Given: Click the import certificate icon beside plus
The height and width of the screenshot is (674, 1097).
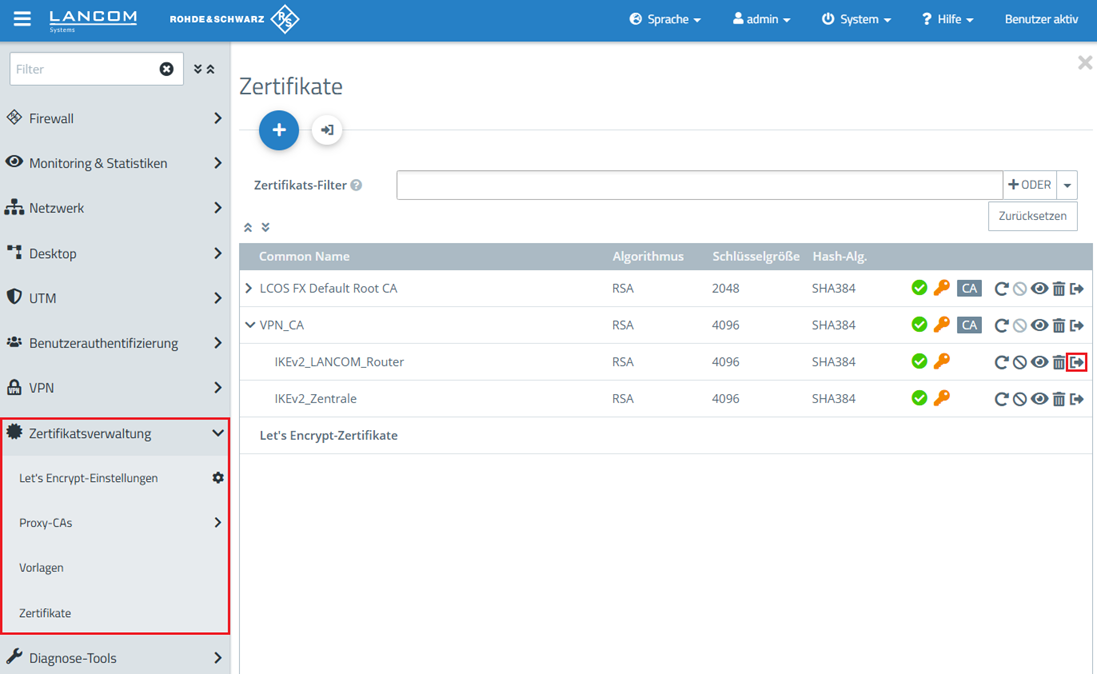Looking at the screenshot, I should pos(327,130).
